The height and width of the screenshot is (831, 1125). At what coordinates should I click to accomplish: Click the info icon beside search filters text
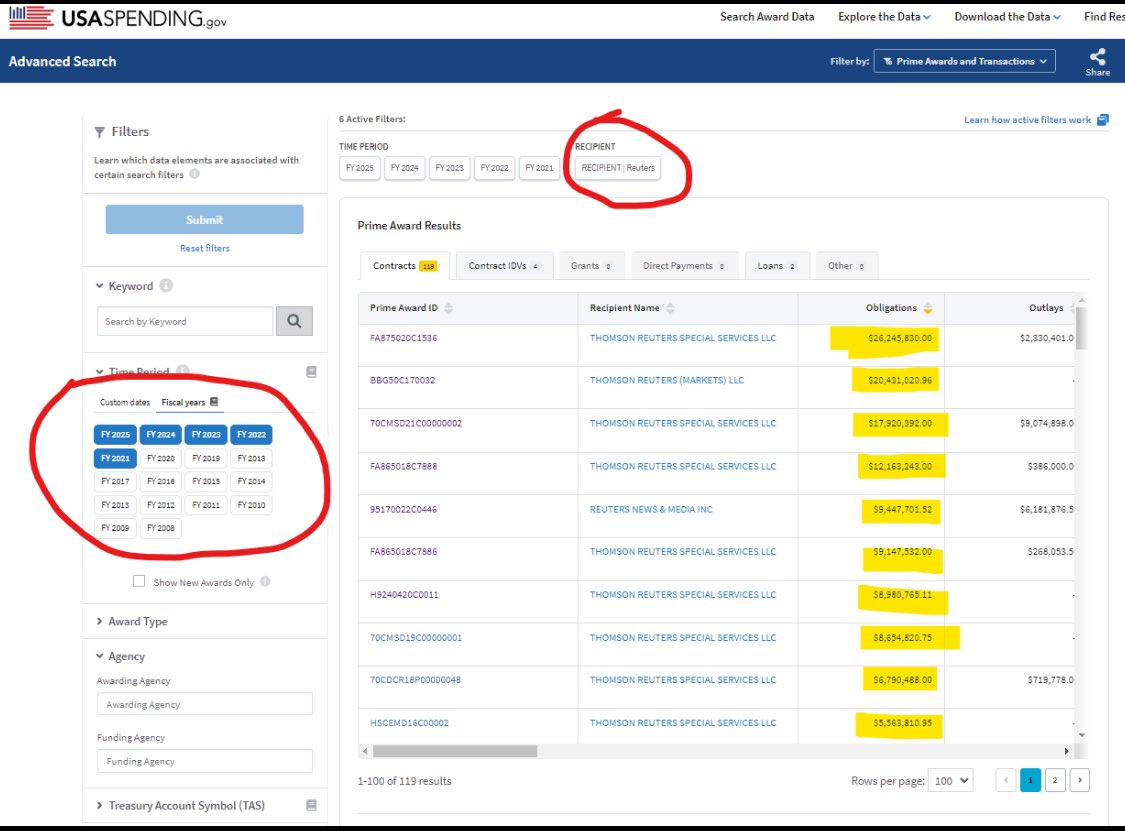click(x=194, y=174)
